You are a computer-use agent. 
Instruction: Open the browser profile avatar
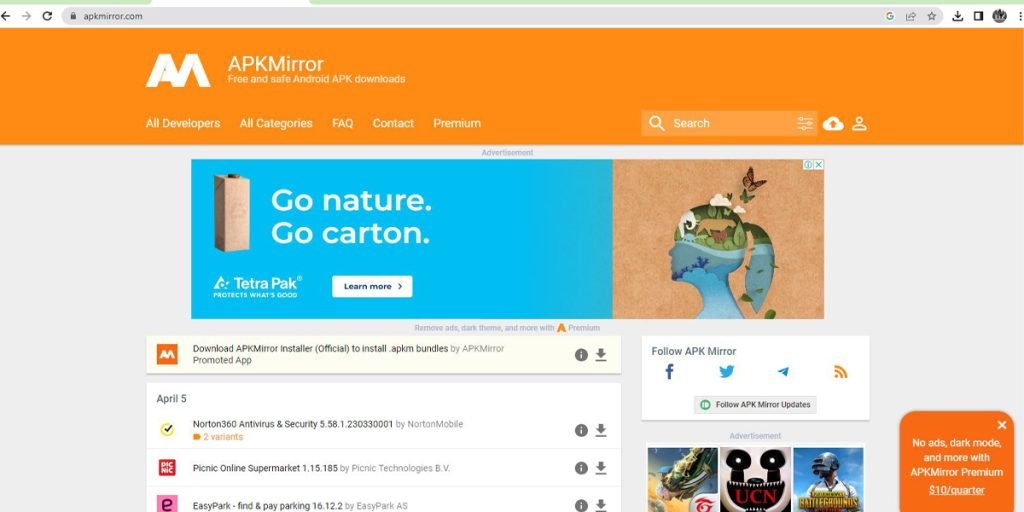999,16
